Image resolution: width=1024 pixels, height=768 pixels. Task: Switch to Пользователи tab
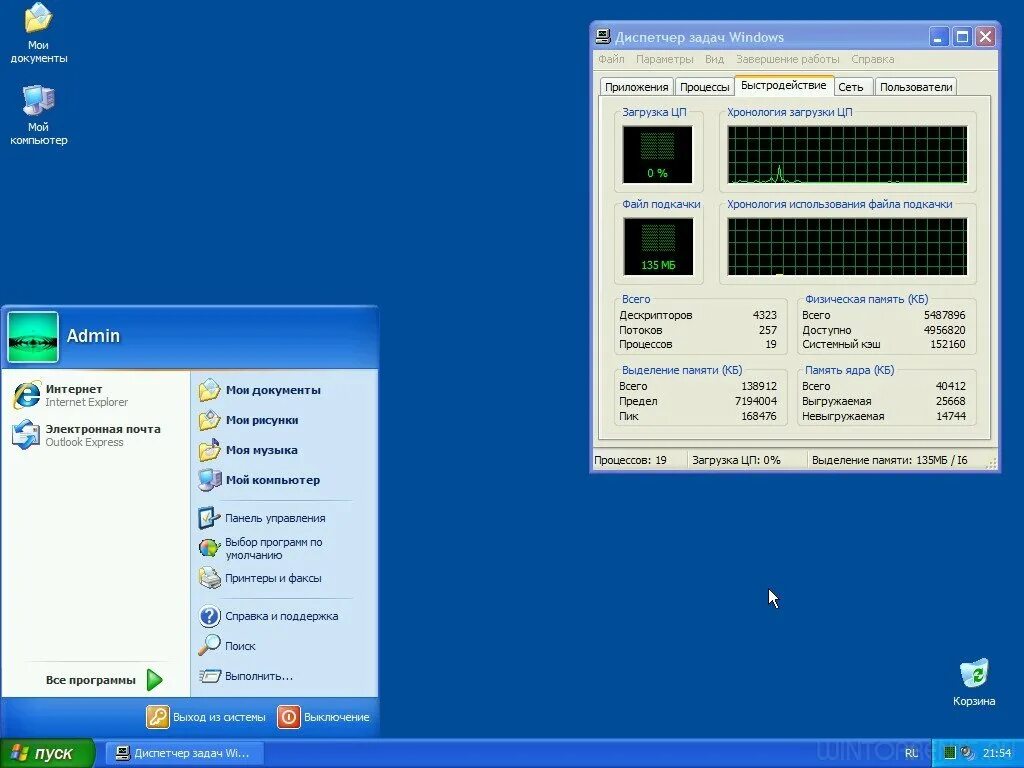pos(916,87)
